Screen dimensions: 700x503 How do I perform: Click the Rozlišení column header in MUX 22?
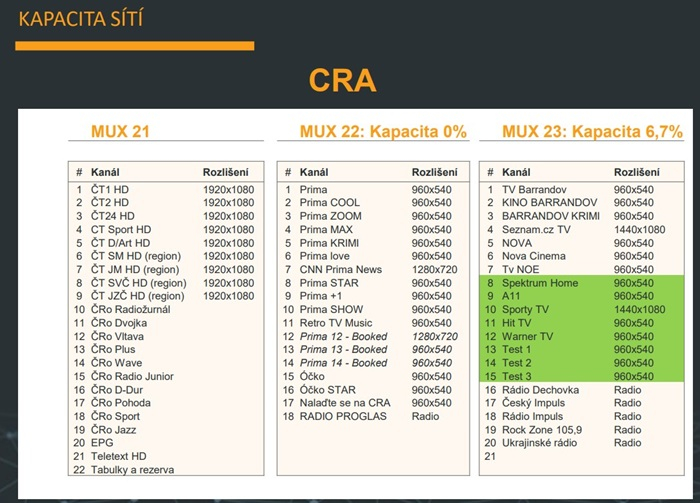[435, 172]
